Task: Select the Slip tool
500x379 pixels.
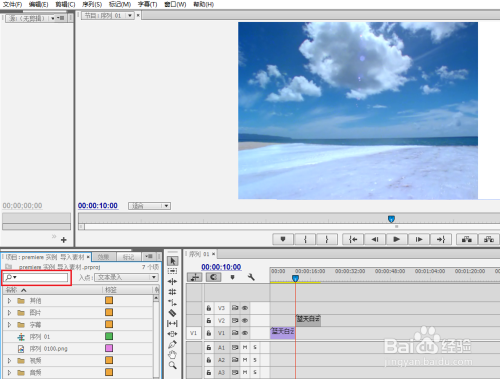Action: pos(172,323)
